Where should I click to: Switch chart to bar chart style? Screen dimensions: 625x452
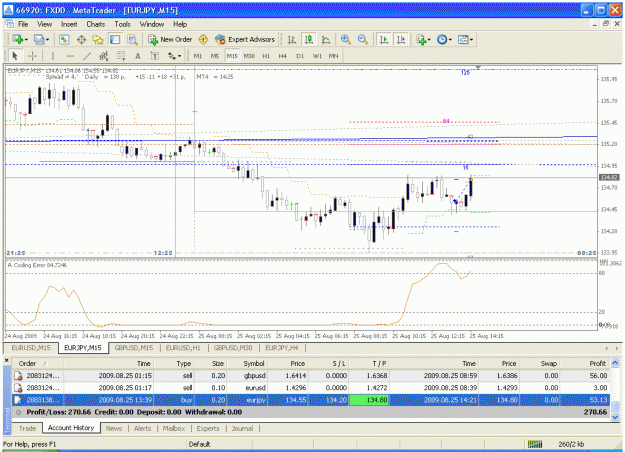[x=292, y=39]
